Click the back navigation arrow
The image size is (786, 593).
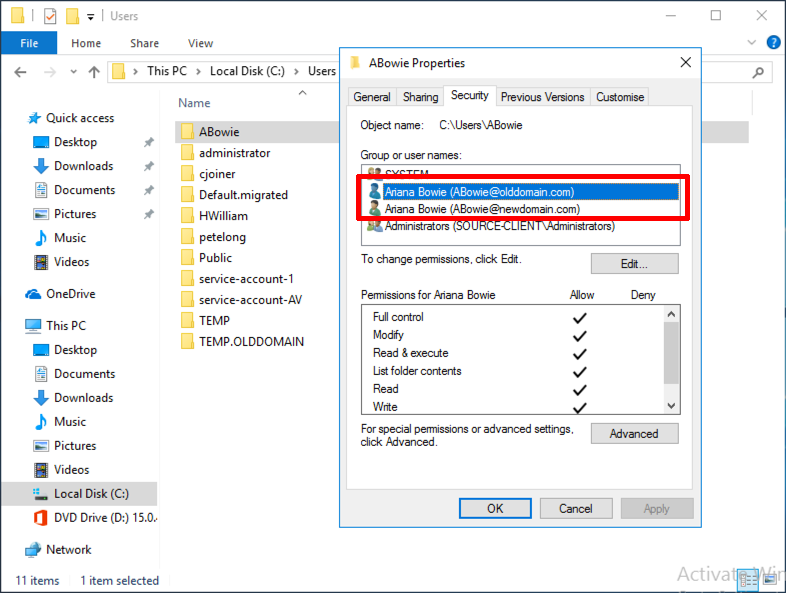point(20,72)
